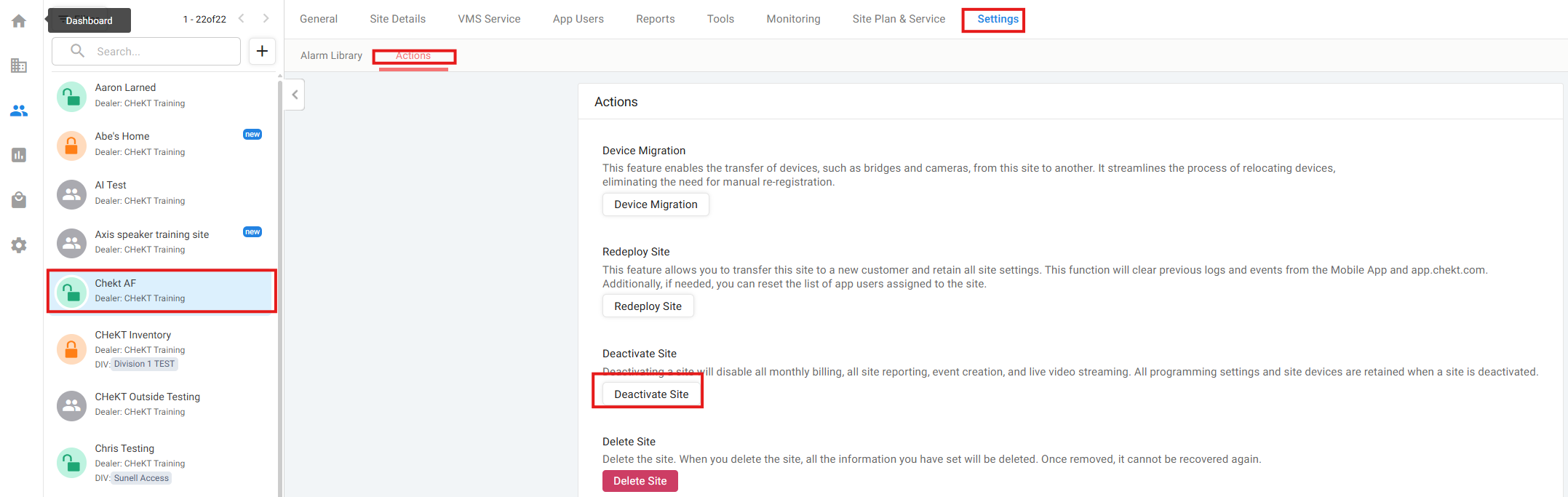Go to next page of site list

click(x=266, y=19)
